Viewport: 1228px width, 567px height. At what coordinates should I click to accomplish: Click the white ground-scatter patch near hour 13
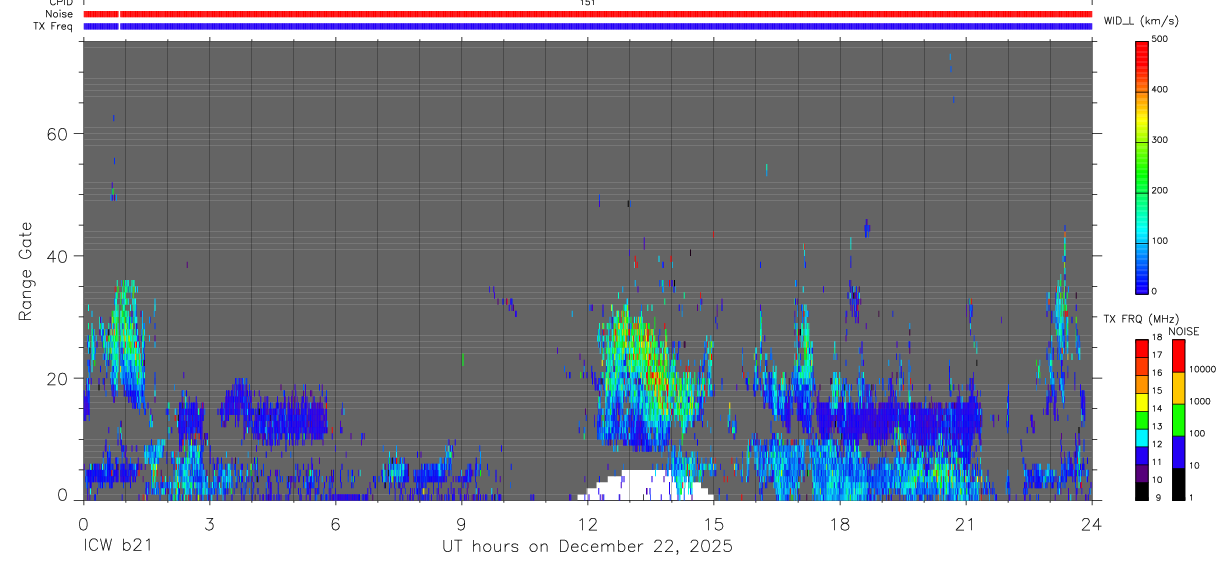pos(645,486)
